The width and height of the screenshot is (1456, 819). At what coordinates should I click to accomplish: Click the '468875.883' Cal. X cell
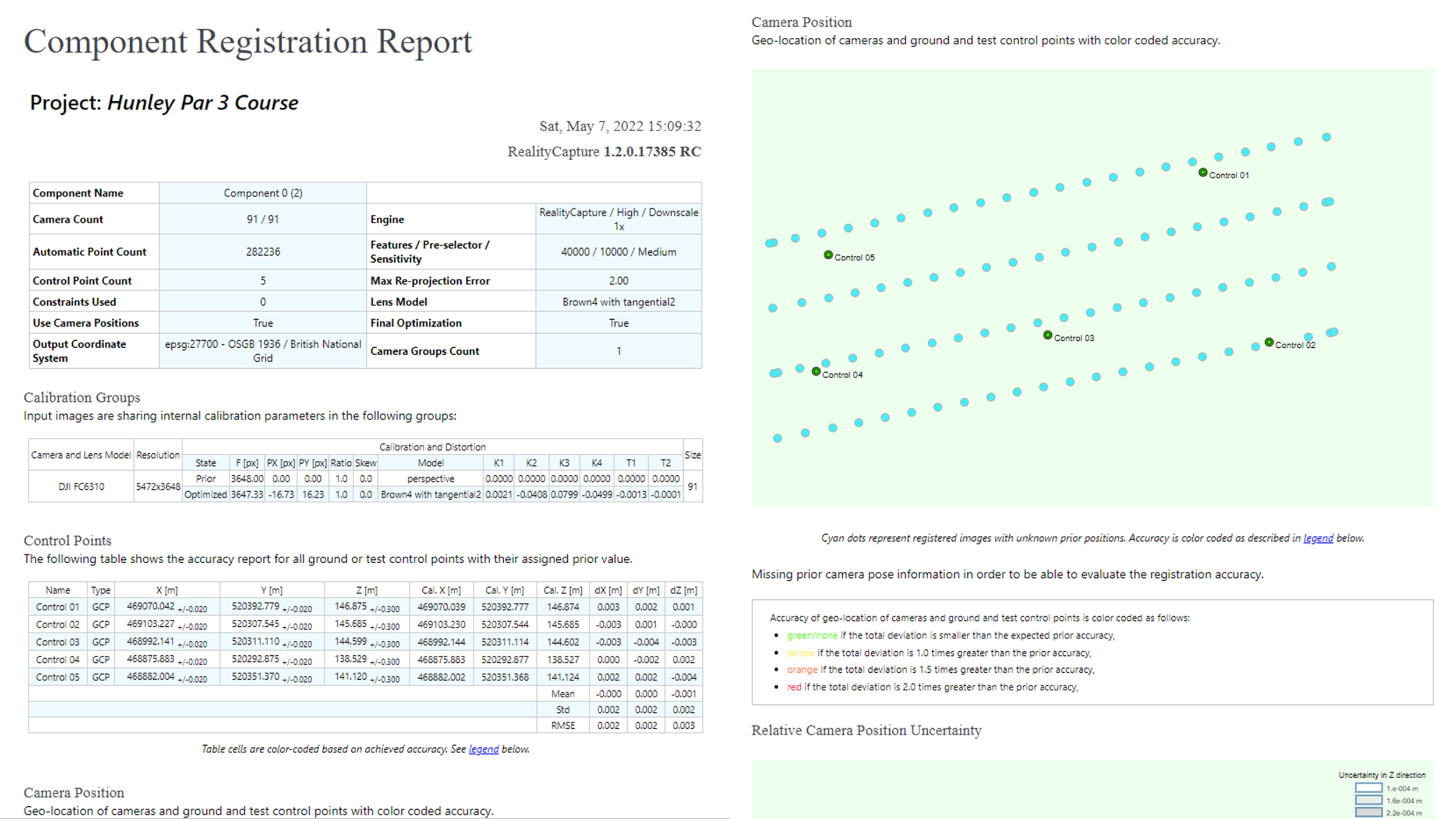(x=441, y=659)
